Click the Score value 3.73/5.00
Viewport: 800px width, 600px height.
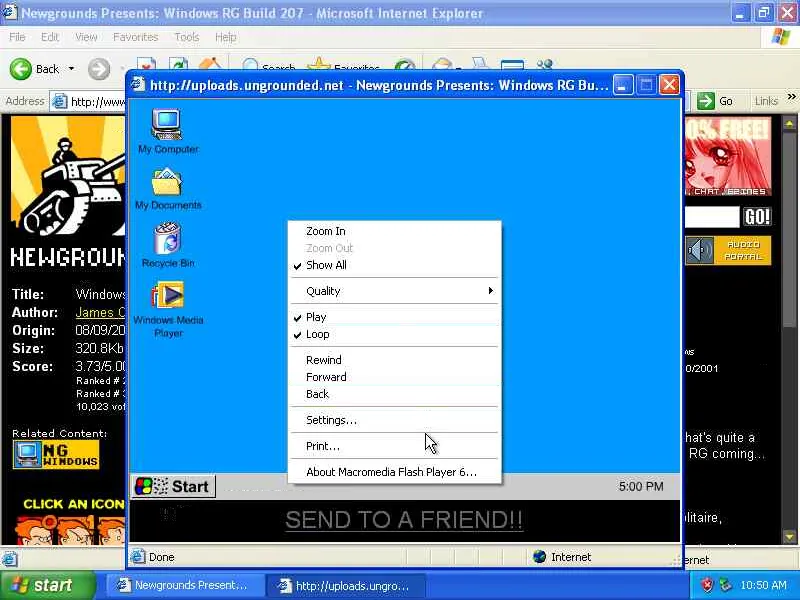tap(100, 366)
